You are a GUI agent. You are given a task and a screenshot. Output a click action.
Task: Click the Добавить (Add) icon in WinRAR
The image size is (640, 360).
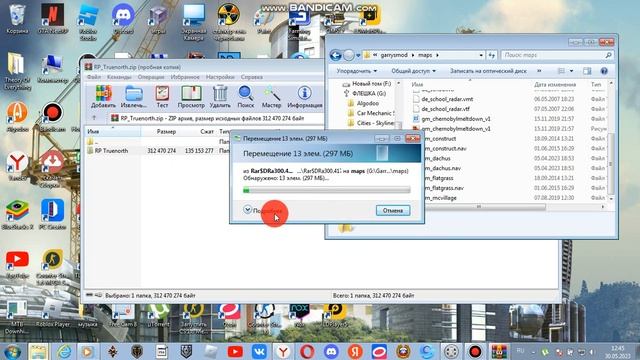tap(103, 96)
